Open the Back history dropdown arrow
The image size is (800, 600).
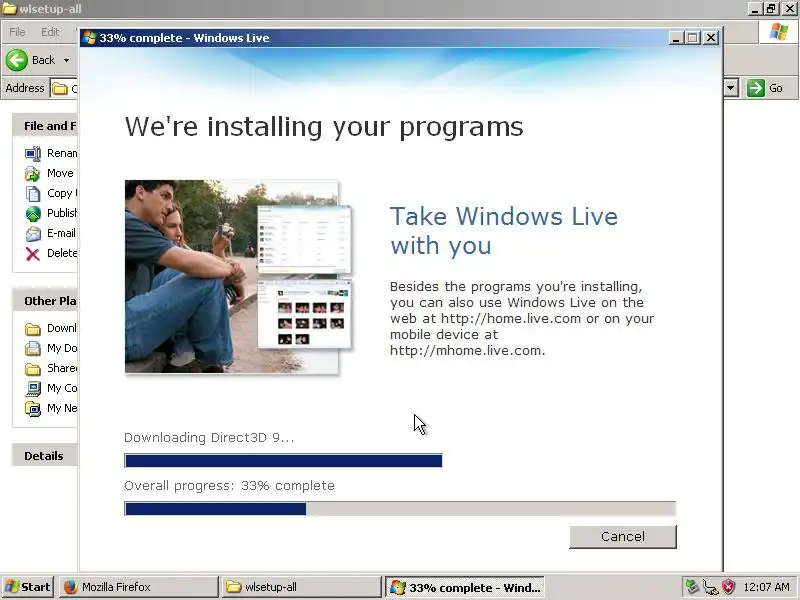[66, 60]
